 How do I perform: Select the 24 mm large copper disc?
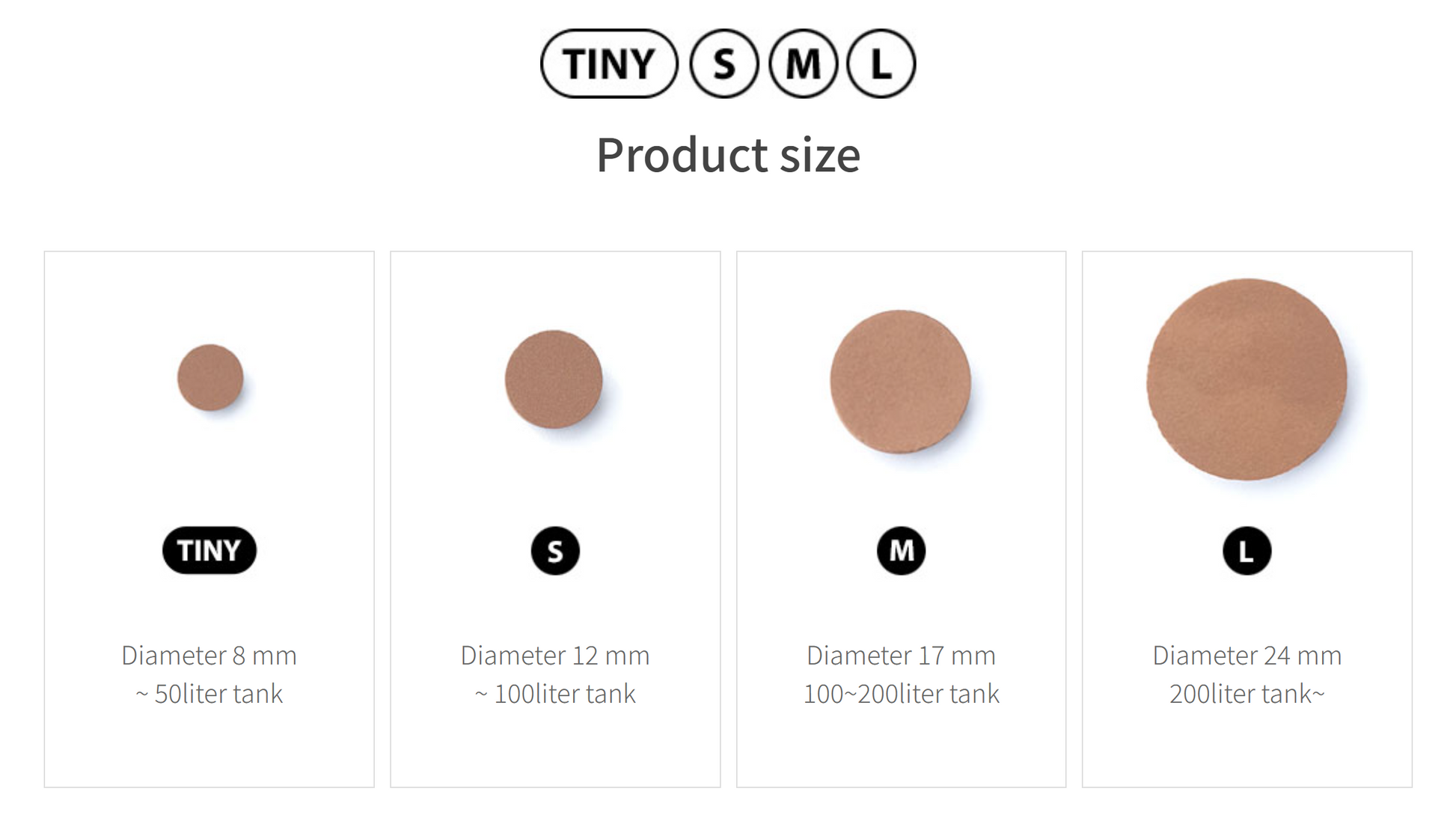[1247, 379]
